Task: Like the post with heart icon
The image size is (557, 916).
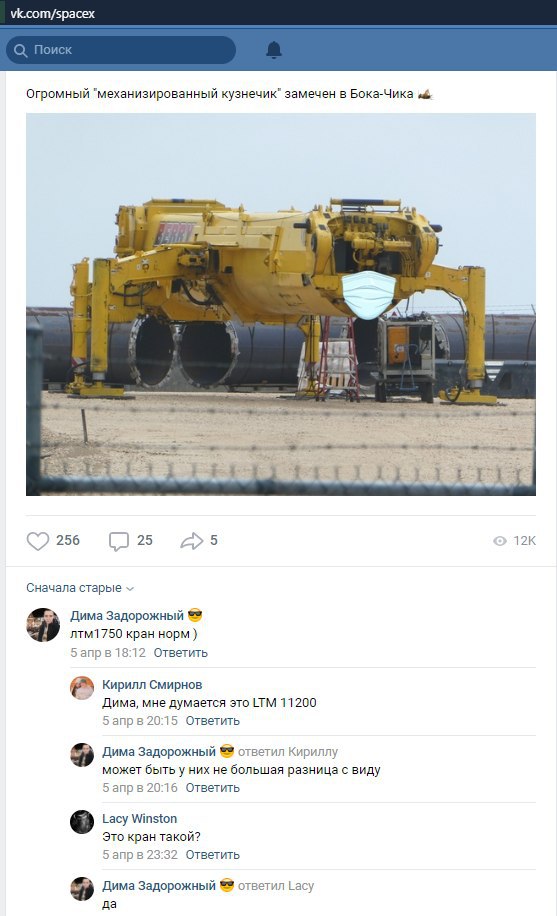Action: pyautogui.click(x=38, y=541)
